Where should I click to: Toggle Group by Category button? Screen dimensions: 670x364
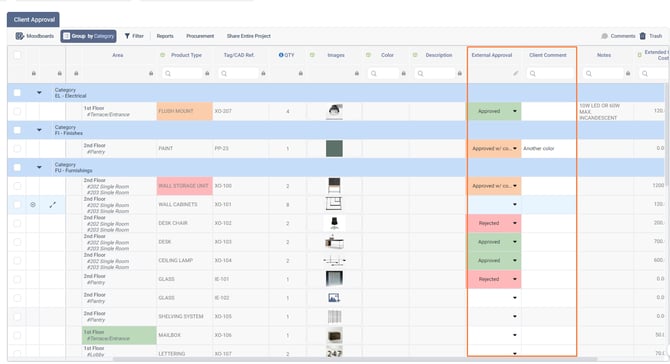tap(88, 36)
